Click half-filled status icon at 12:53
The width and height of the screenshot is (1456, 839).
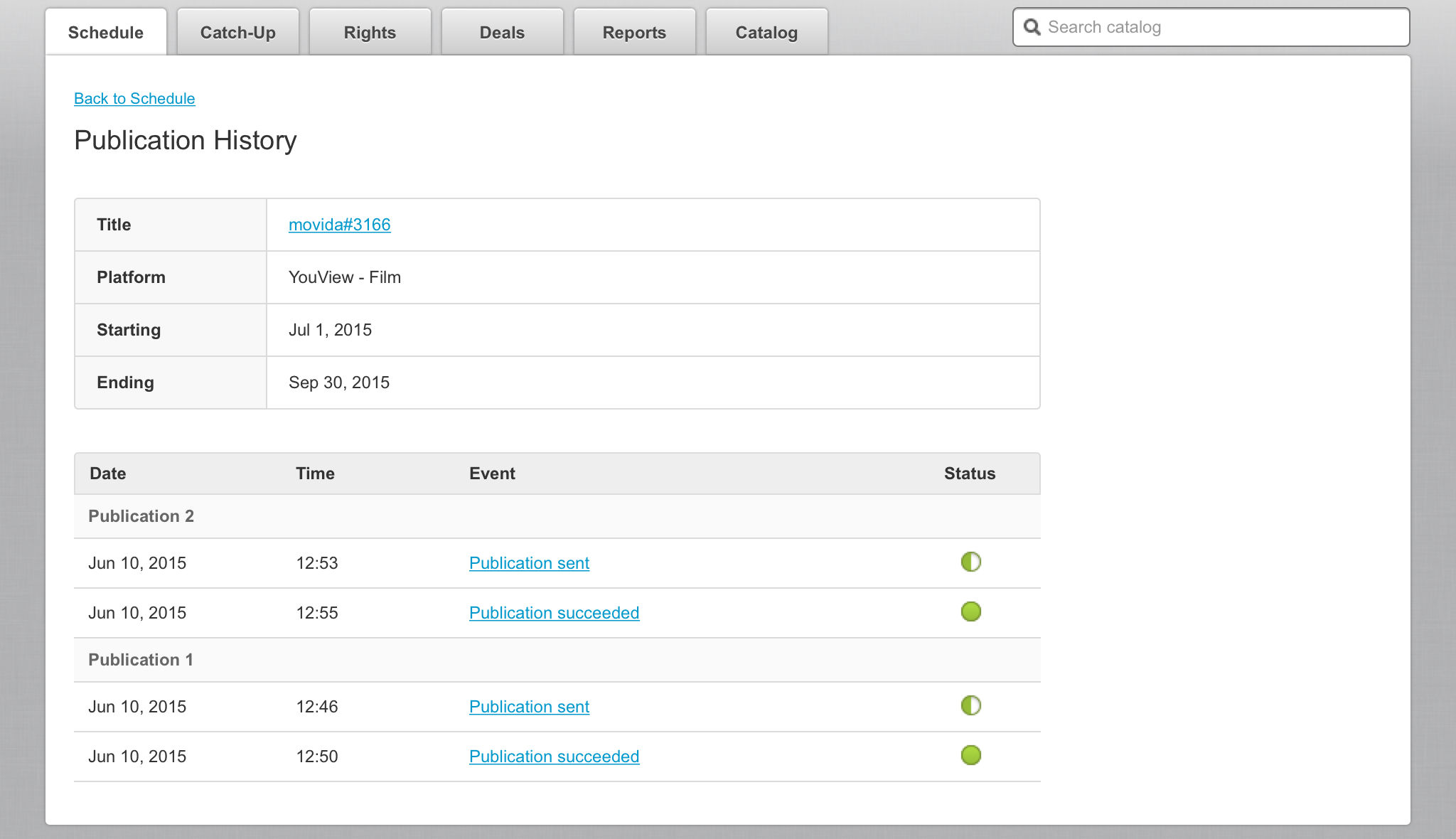pos(970,562)
